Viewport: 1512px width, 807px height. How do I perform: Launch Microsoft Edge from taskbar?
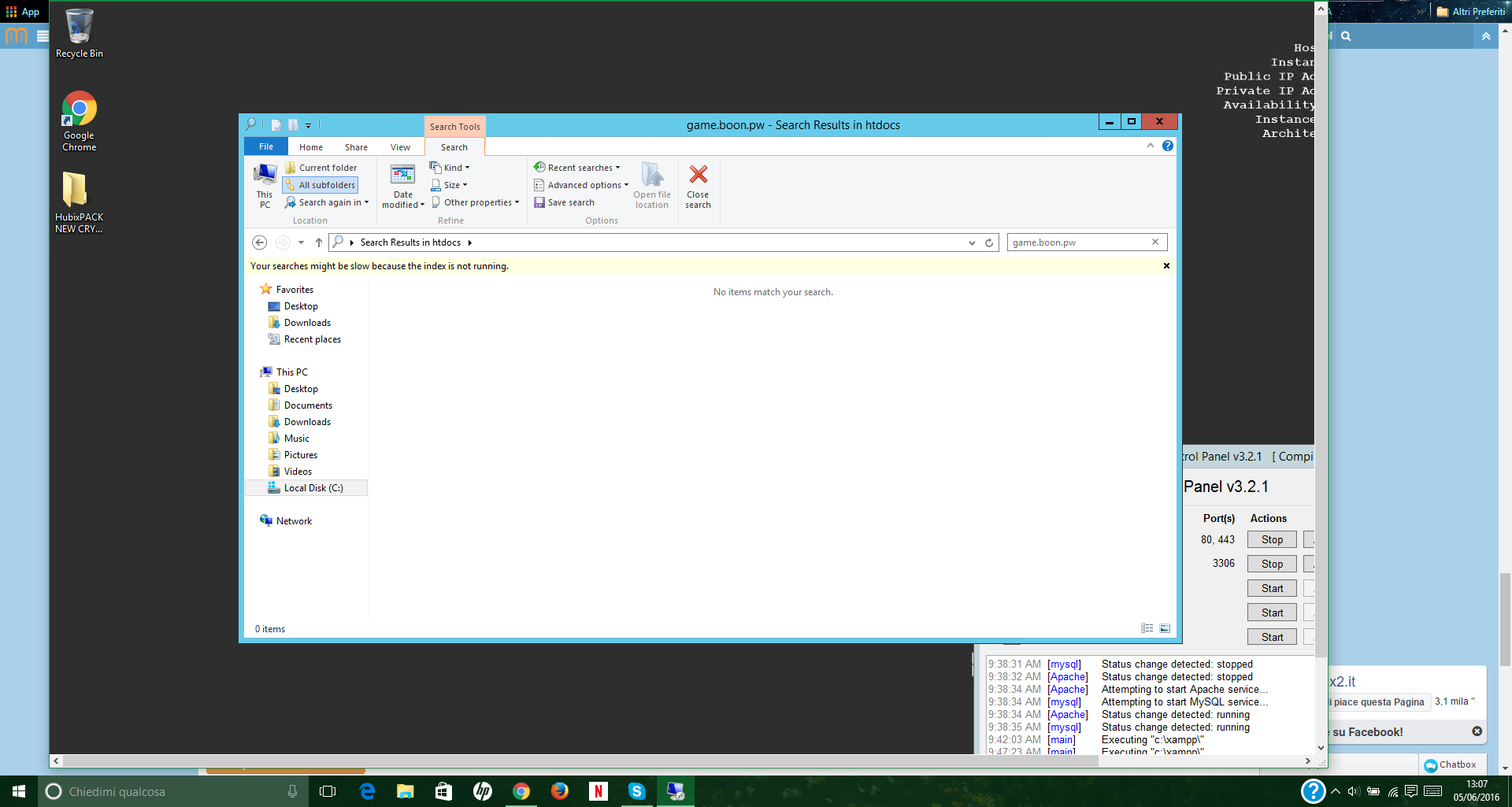367,791
